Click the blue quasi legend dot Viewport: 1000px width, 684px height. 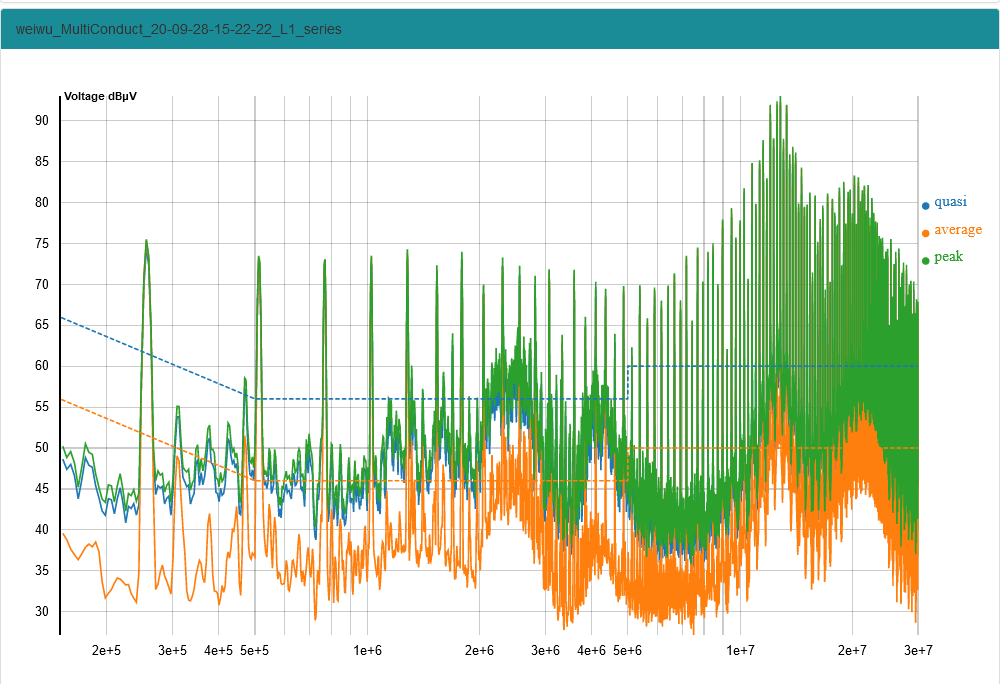pos(926,205)
